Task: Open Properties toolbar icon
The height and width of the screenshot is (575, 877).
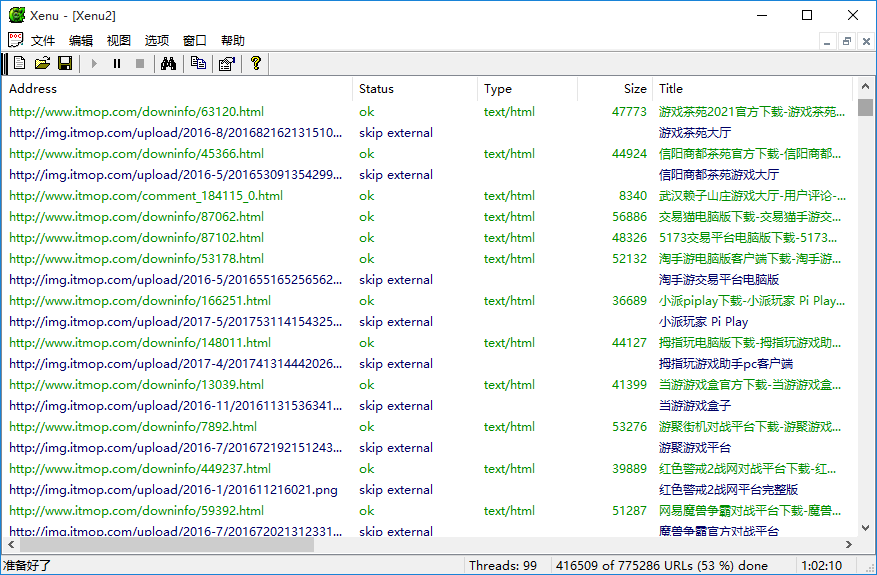Action: [227, 64]
